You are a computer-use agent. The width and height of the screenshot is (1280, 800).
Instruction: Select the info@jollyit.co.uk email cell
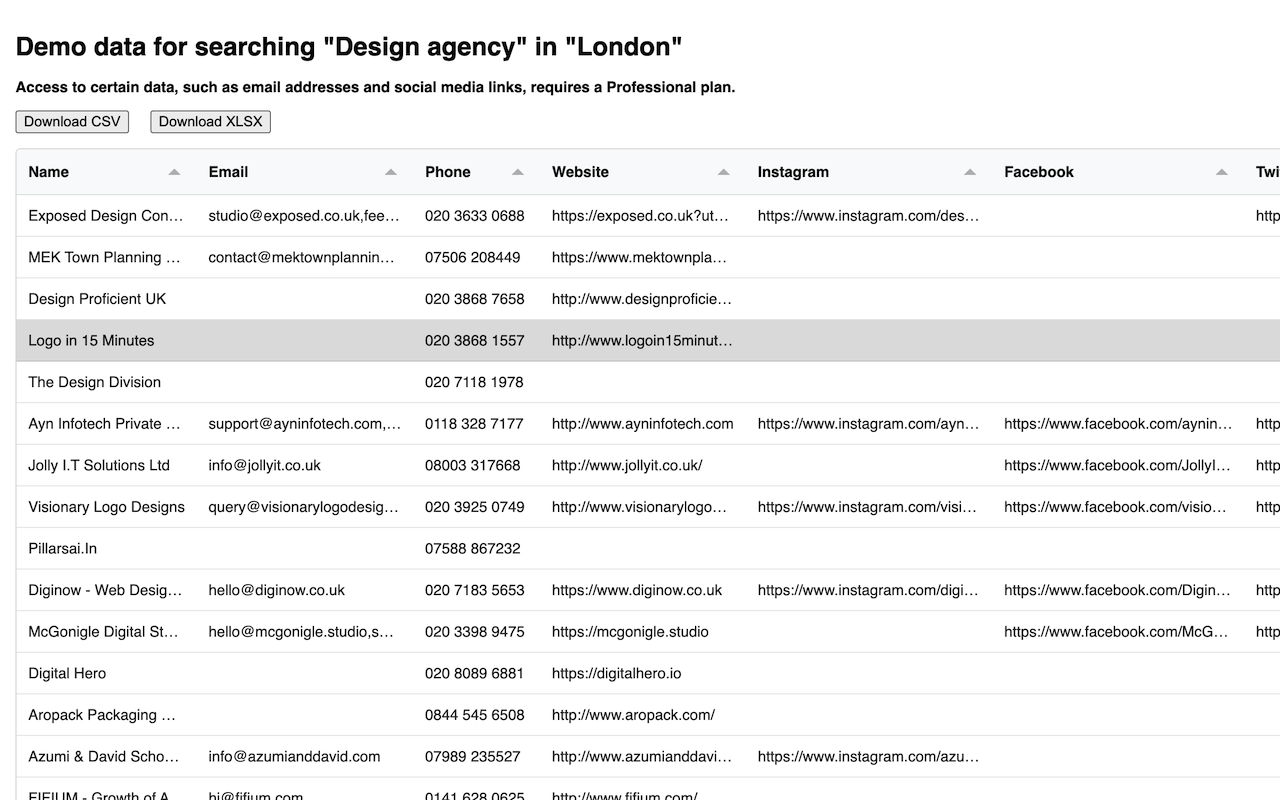coord(264,466)
